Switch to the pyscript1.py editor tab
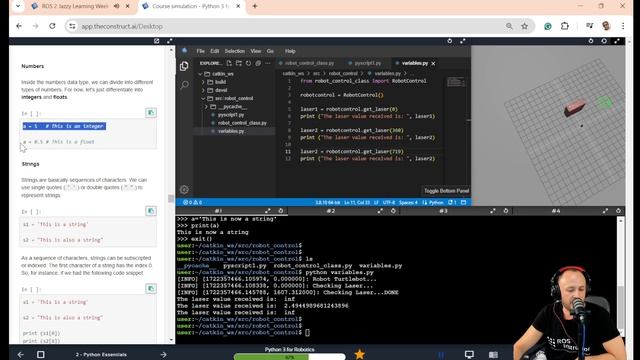Image resolution: width=640 pixels, height=360 pixels. 367,63
